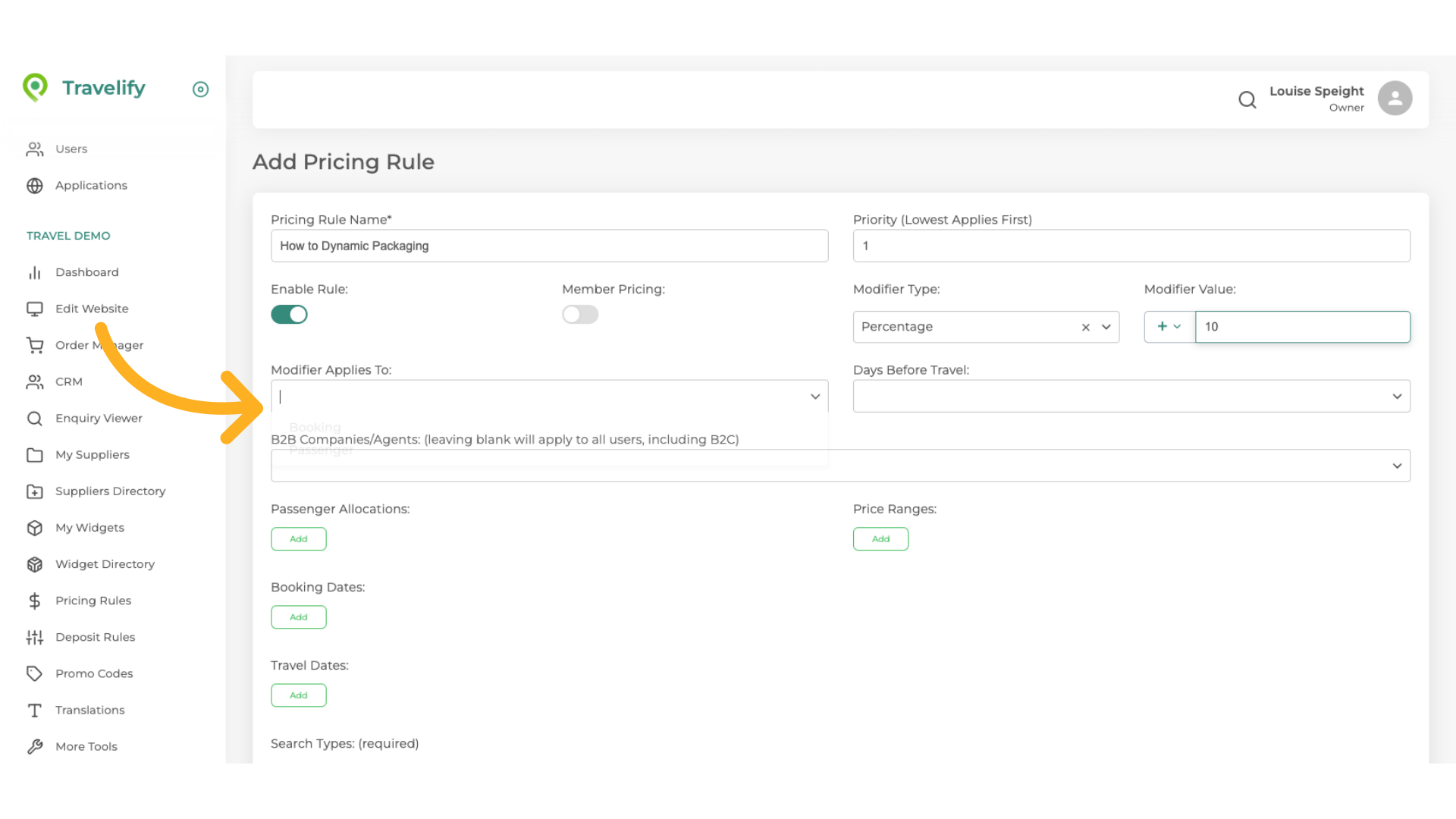Disable the Enable Rule toggle
This screenshot has width=1456, height=819.
click(x=289, y=314)
